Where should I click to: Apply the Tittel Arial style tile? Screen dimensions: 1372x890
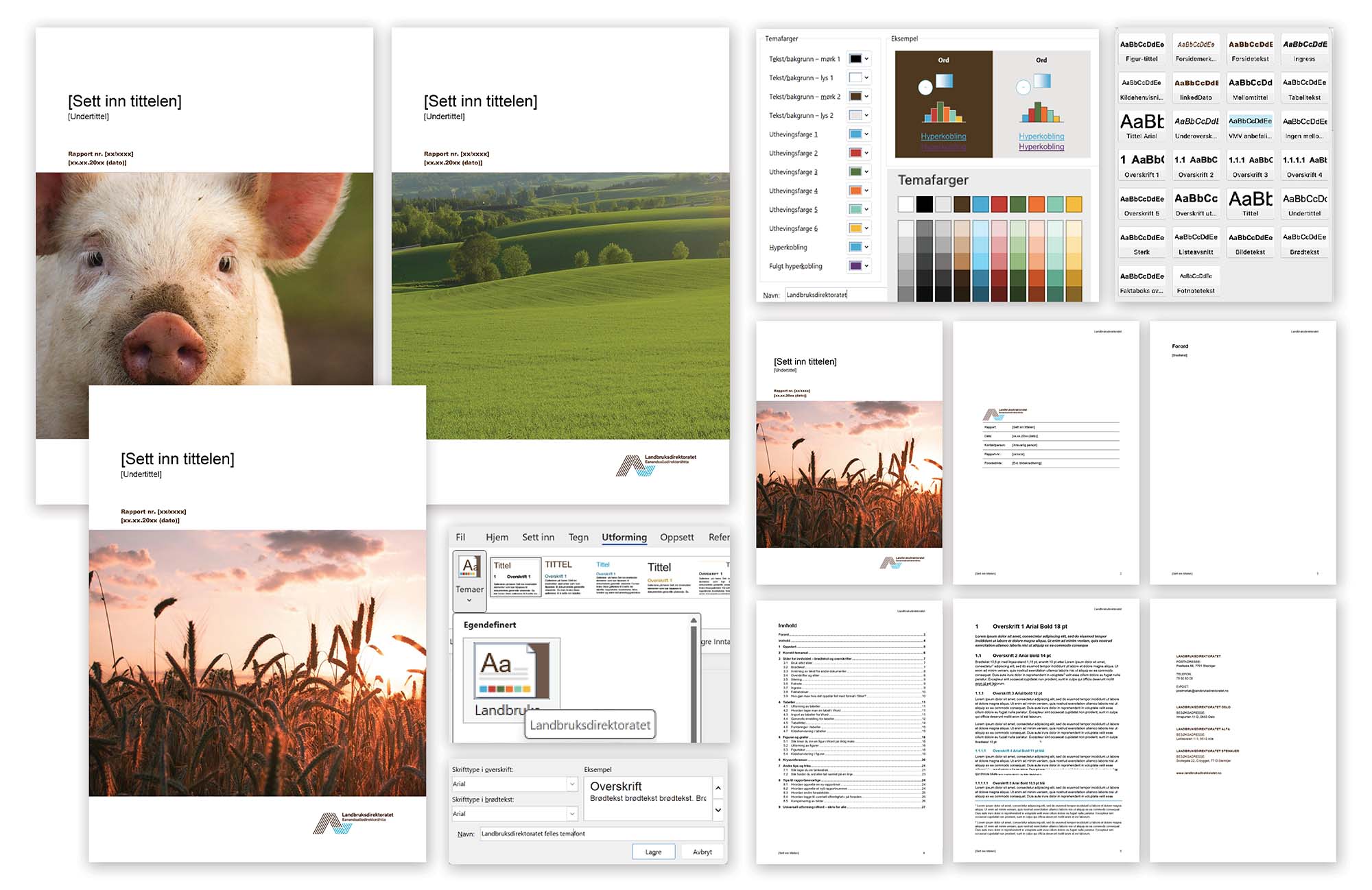click(1142, 127)
